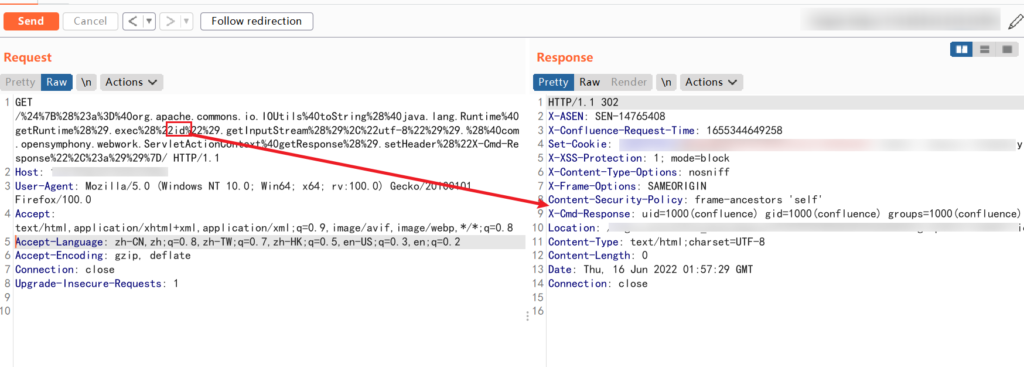Select the Request Raw tab
Screen dimensions: 1024x367
(x=56, y=82)
